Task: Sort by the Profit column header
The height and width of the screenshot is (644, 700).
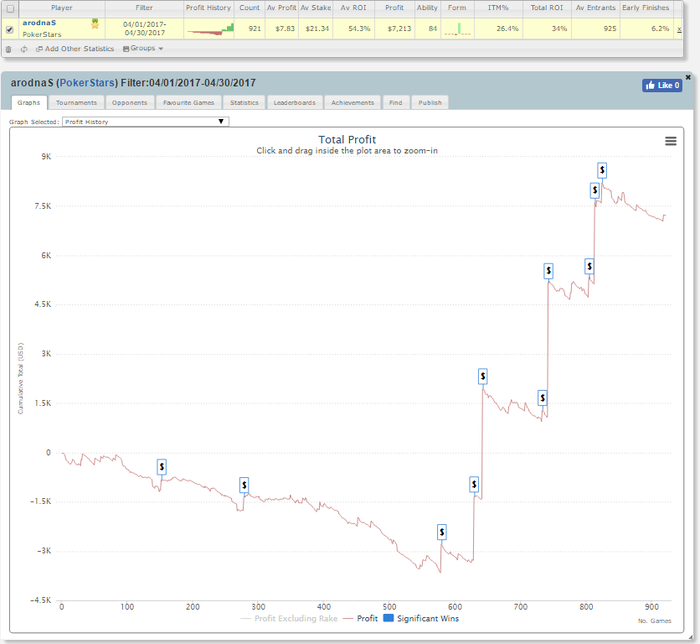Action: tap(394, 8)
